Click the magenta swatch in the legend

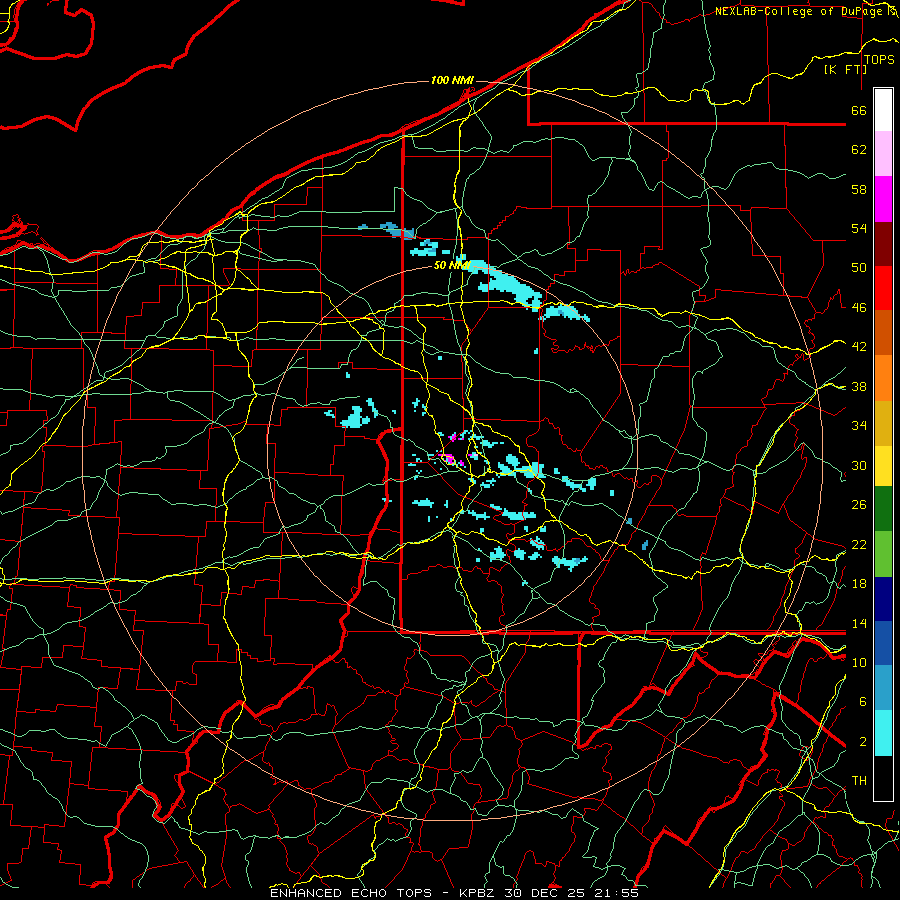[883, 199]
